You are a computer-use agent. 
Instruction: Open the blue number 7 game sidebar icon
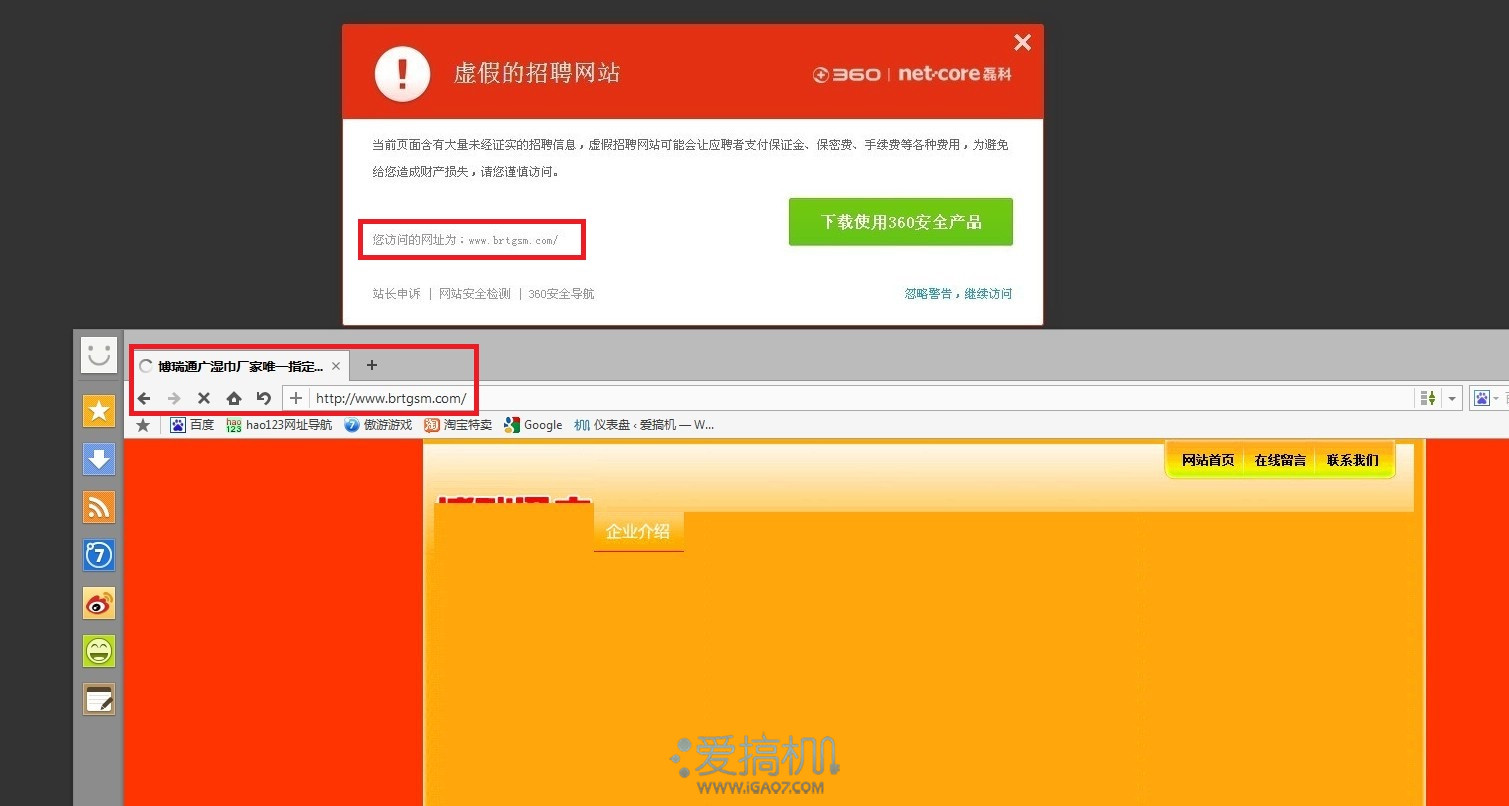point(99,555)
